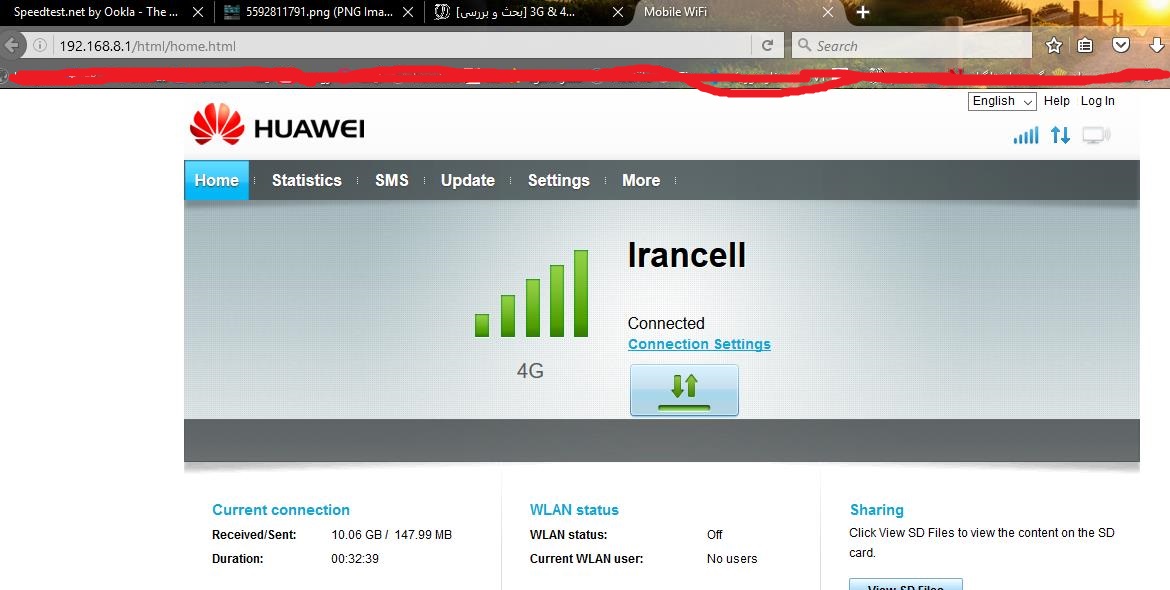Open the Connection Settings link
Screen dimensions: 1170x590
pyautogui.click(x=699, y=344)
